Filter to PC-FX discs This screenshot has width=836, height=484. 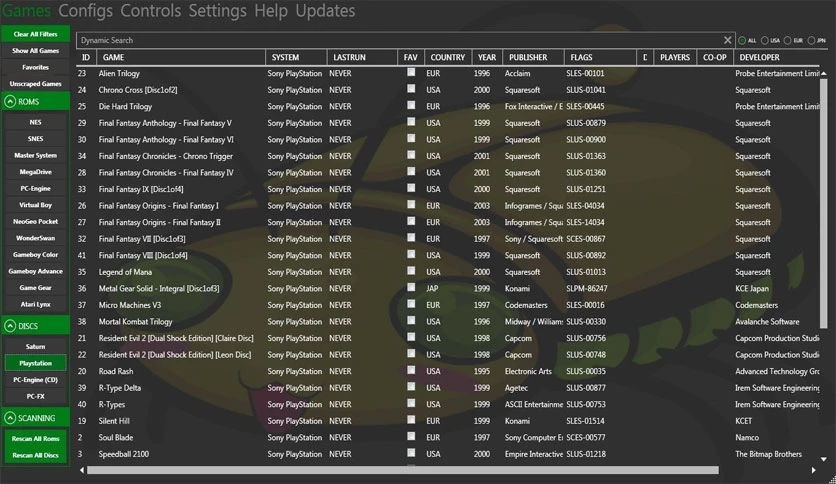(x=35, y=396)
